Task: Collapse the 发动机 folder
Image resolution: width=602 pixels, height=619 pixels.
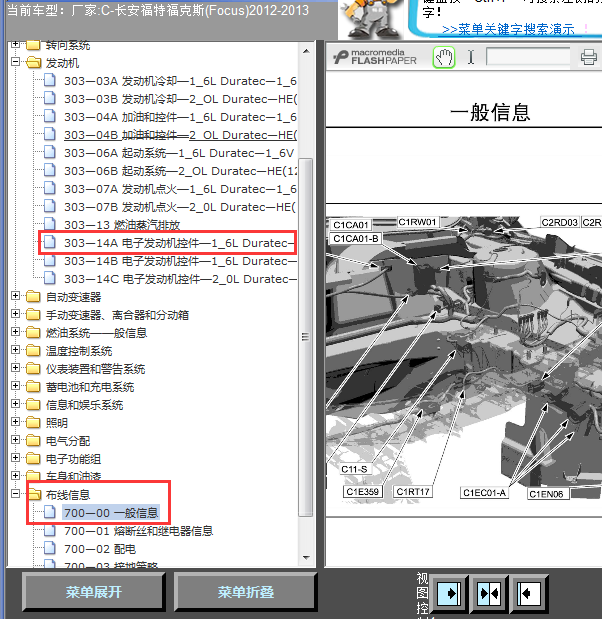Action: (15, 62)
